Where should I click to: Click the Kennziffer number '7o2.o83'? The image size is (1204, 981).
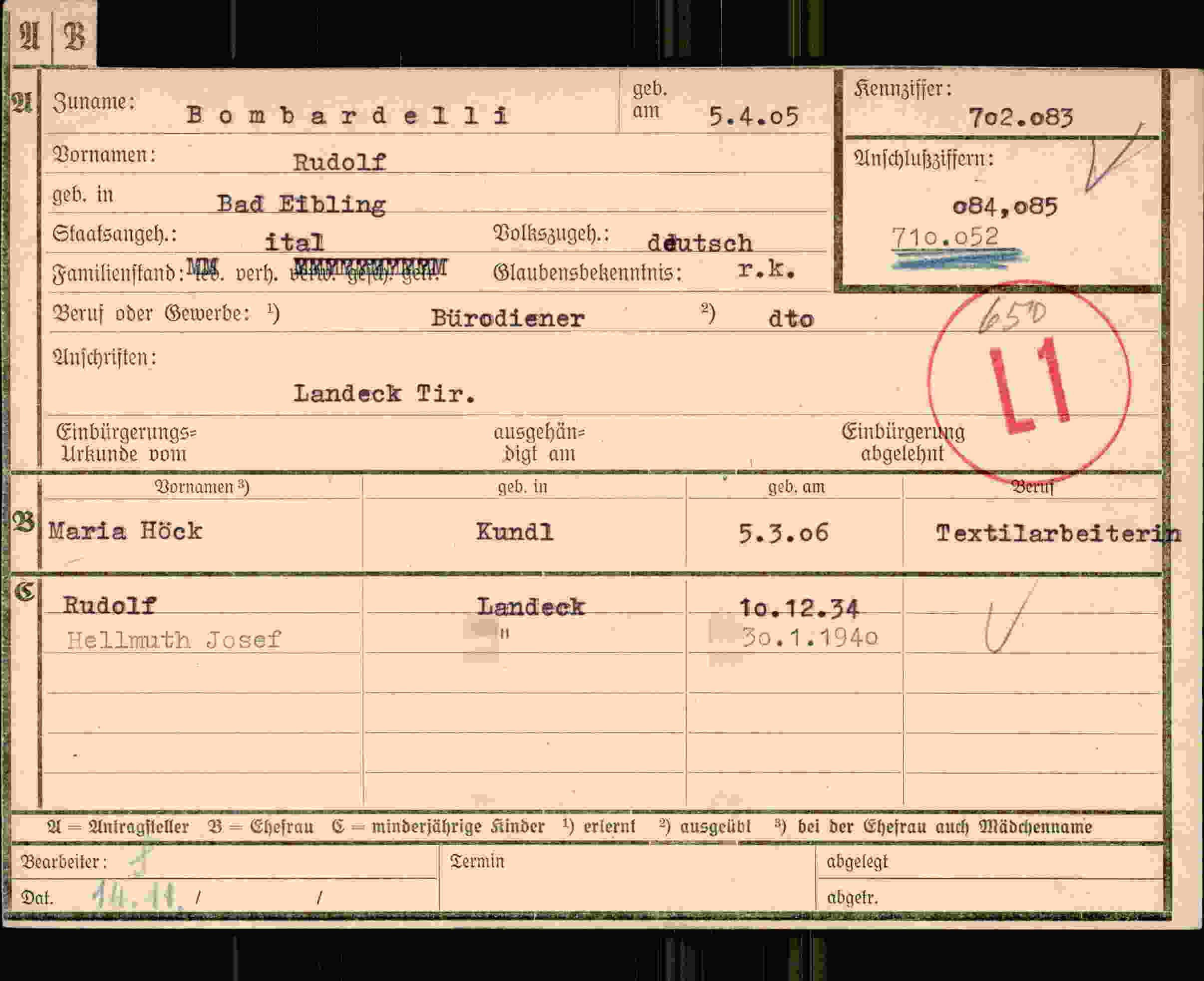(x=1021, y=118)
